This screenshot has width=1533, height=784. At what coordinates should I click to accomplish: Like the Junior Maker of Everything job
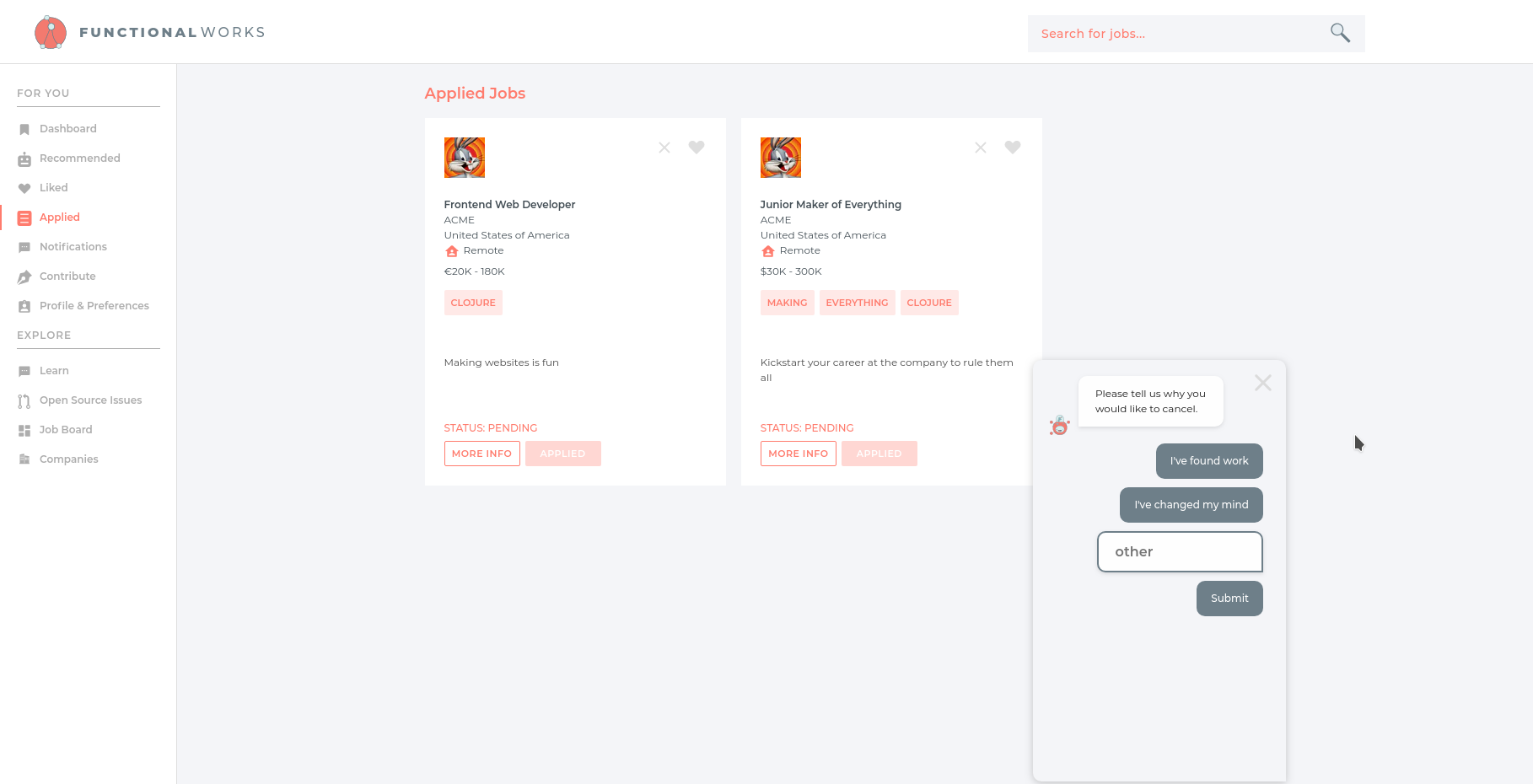[x=1013, y=147]
